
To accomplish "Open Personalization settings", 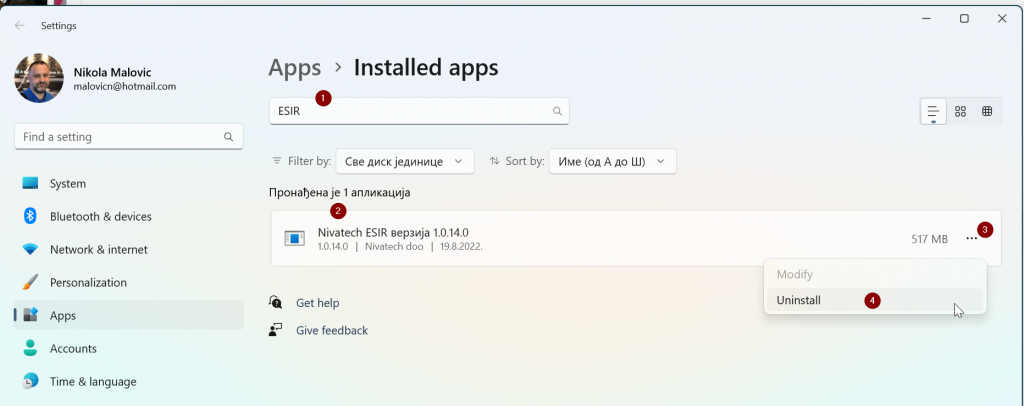I will 129,283.
